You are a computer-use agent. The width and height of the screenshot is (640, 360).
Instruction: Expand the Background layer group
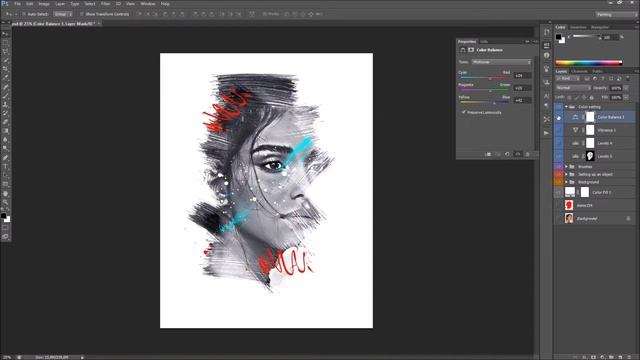[x=566, y=182]
